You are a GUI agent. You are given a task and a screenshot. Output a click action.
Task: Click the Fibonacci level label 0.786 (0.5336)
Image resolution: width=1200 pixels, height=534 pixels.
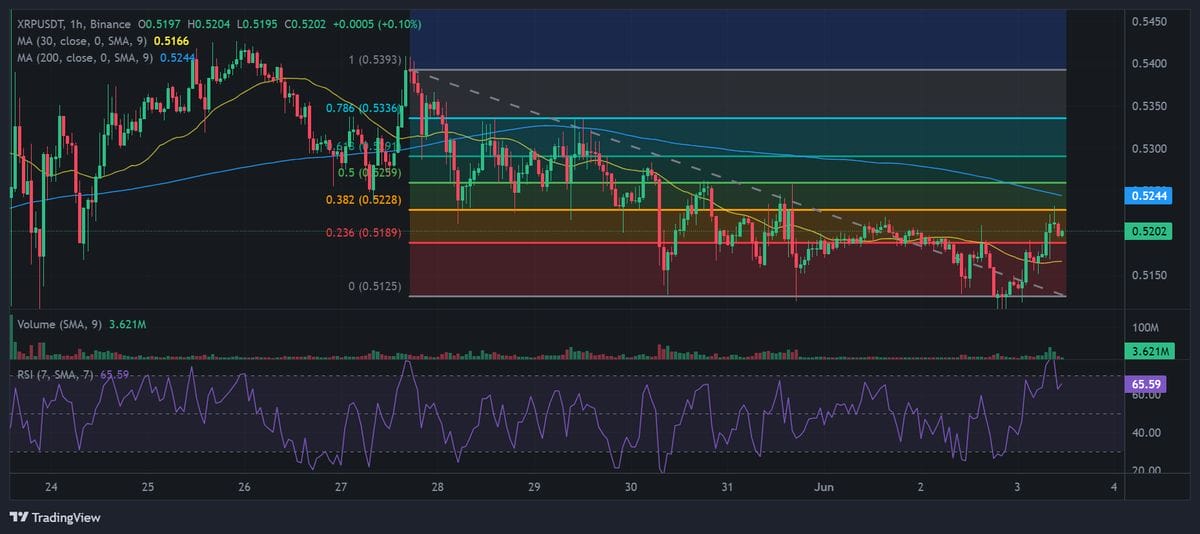(x=361, y=107)
